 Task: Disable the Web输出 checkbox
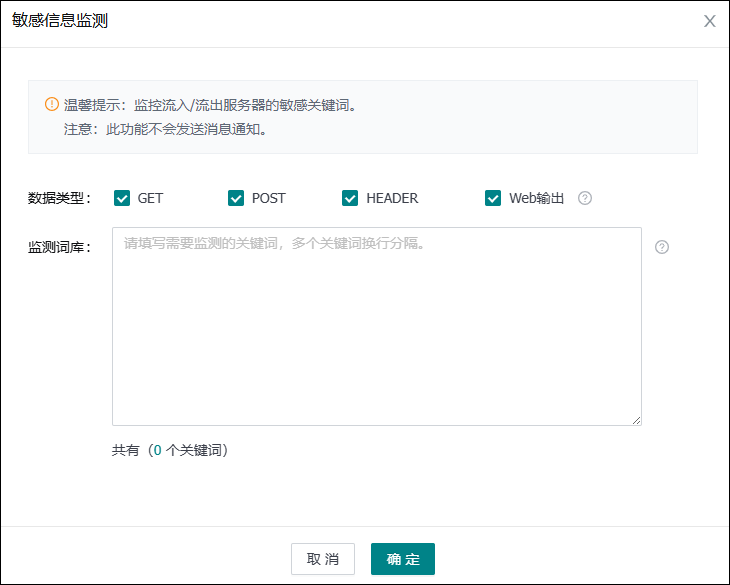493,198
